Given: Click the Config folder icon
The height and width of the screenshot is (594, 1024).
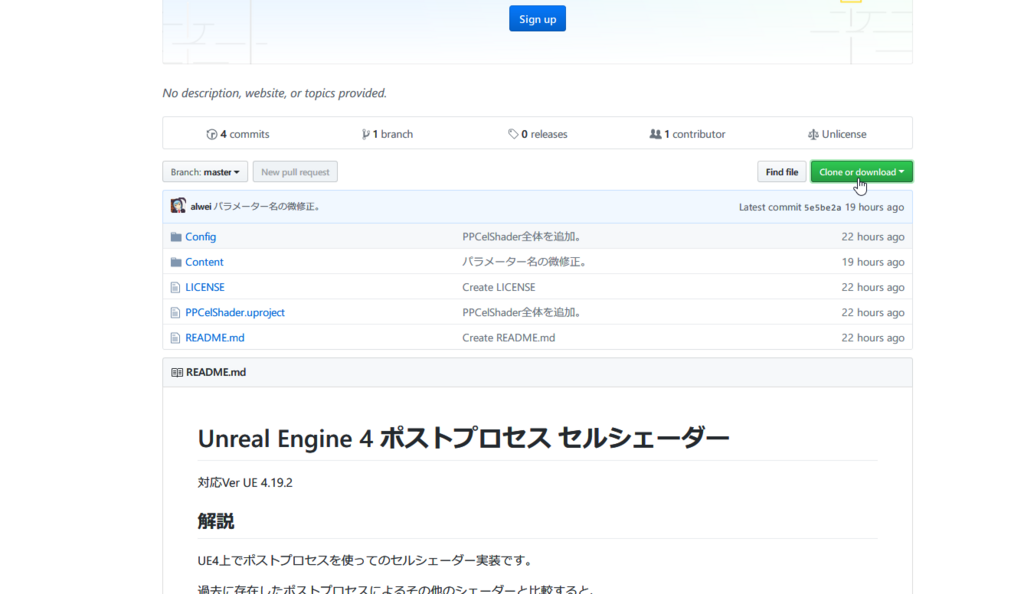Looking at the screenshot, I should pyautogui.click(x=176, y=236).
